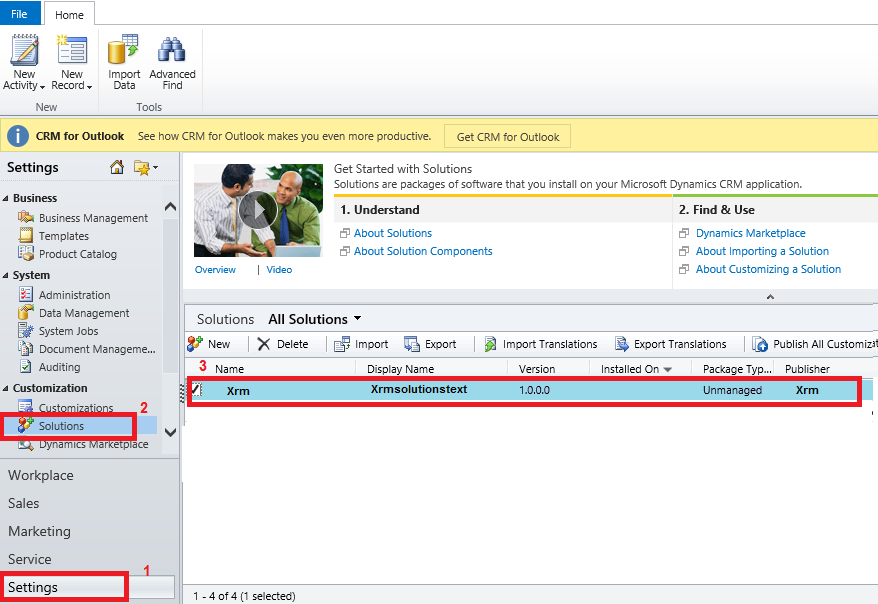The image size is (878, 604).
Task: Click the Document Management icon
Action: pos(26,348)
